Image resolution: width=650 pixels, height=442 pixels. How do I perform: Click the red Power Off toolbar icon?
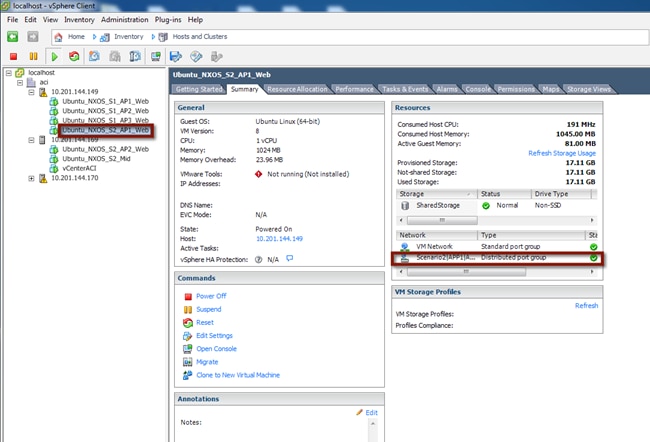[13, 56]
